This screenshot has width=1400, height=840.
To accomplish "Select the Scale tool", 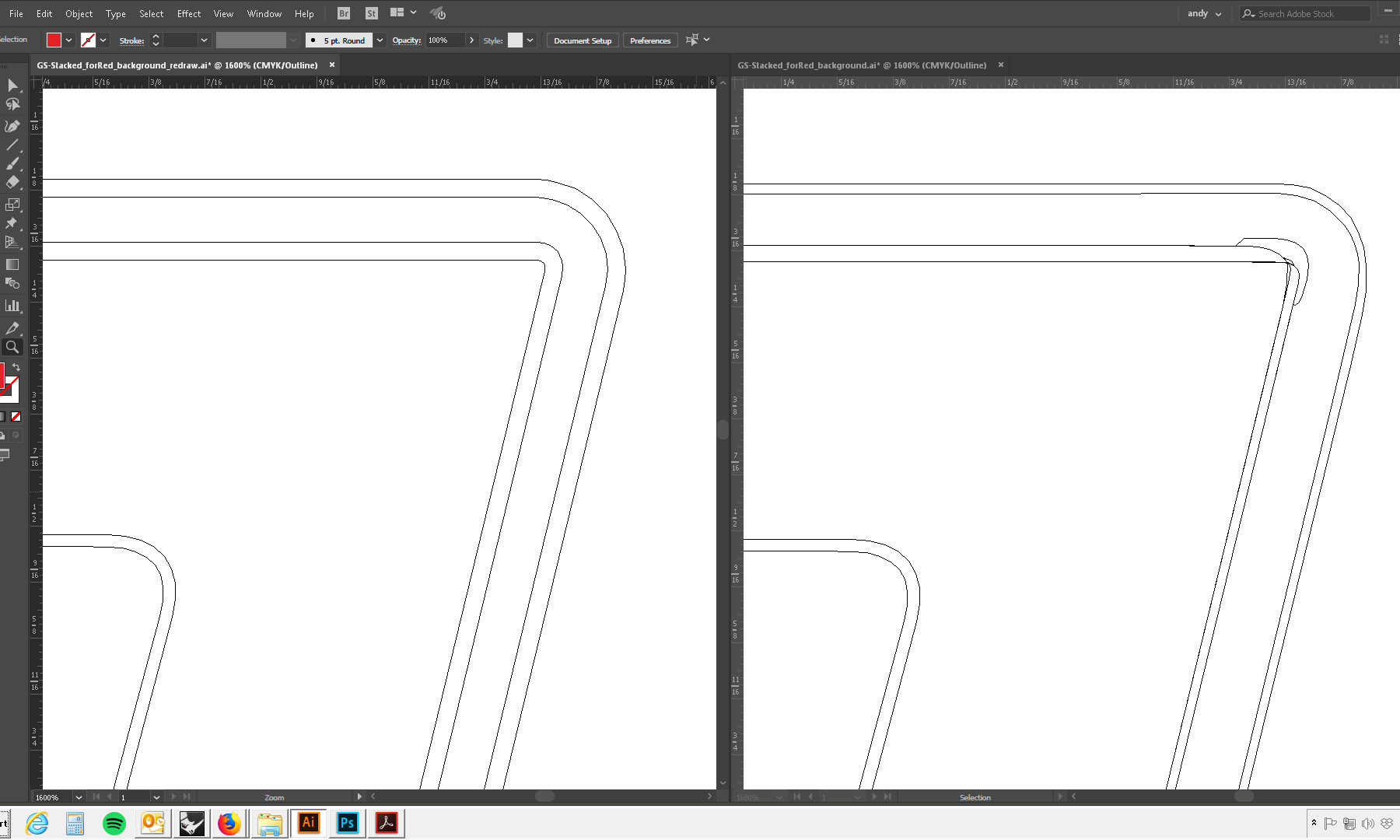I will (x=12, y=205).
